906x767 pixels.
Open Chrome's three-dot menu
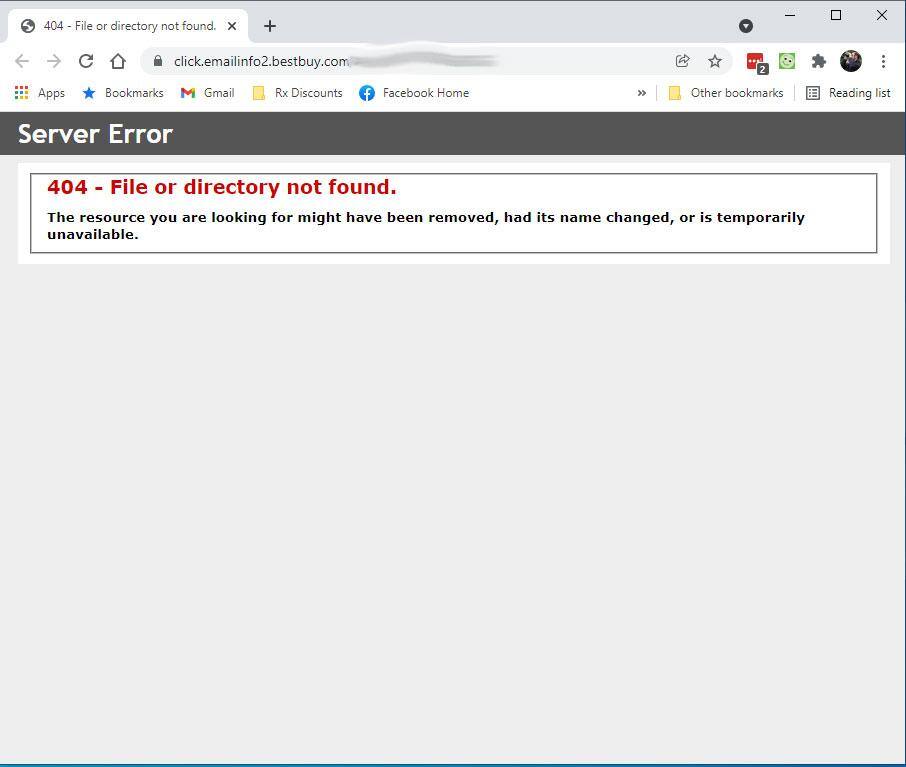(883, 61)
